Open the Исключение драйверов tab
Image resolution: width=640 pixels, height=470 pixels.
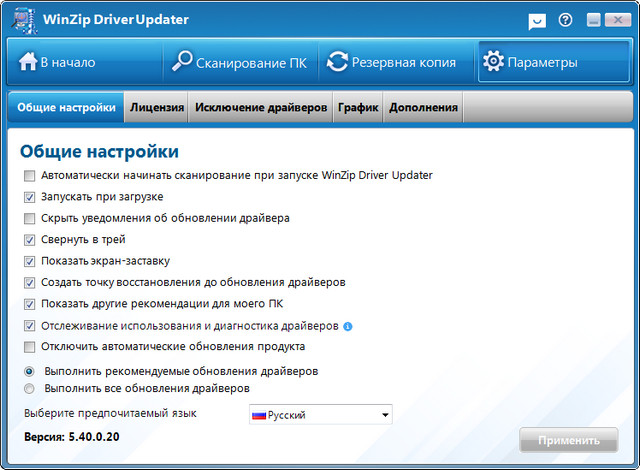pyautogui.click(x=261, y=108)
